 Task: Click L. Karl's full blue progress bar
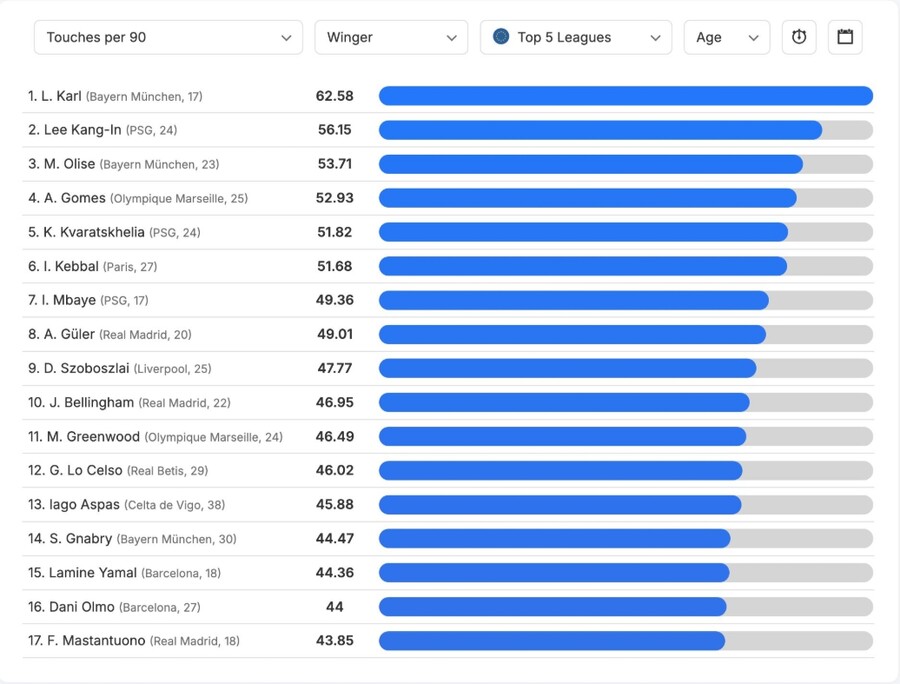[x=626, y=96]
